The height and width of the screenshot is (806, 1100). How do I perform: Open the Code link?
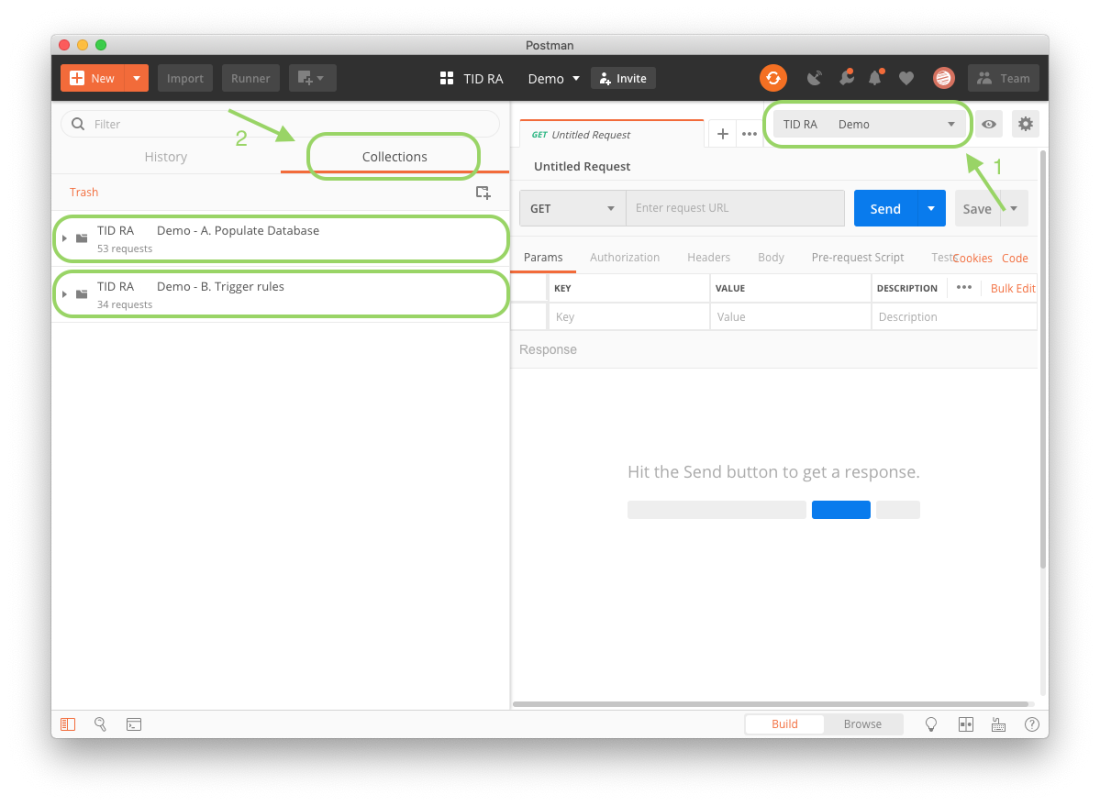pyautogui.click(x=1014, y=258)
